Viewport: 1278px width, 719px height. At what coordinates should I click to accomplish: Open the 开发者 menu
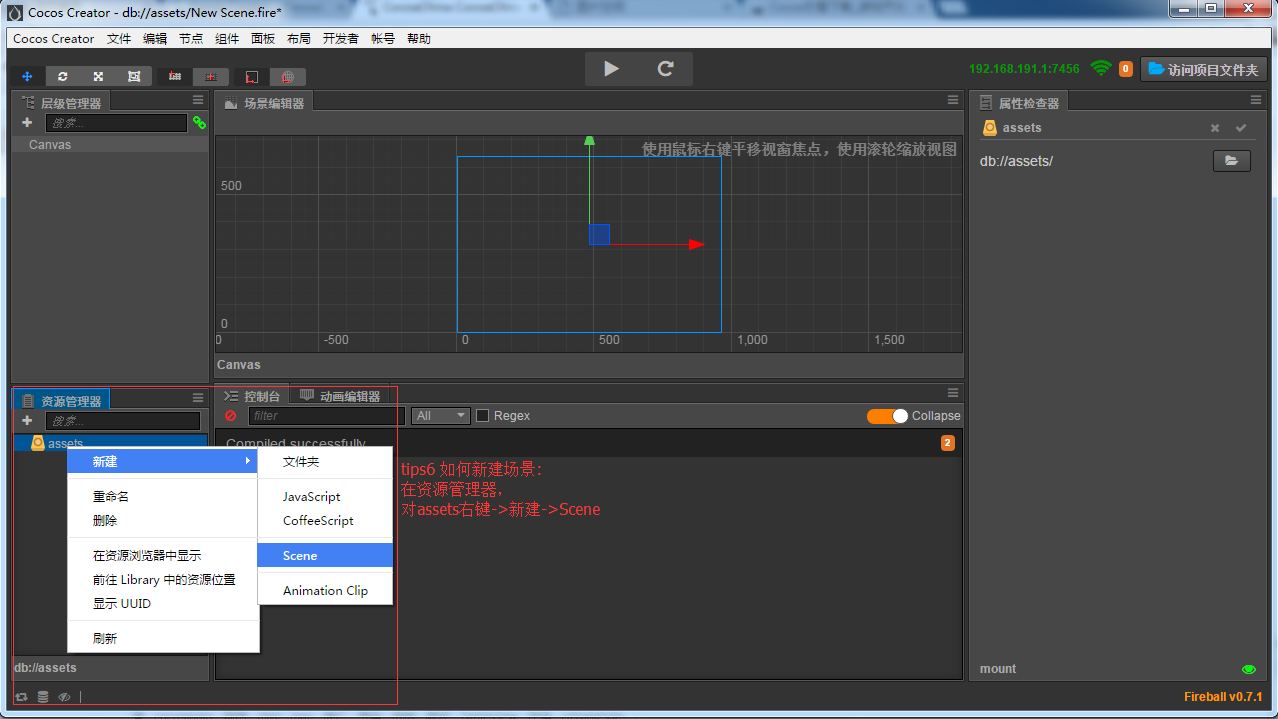[x=341, y=39]
